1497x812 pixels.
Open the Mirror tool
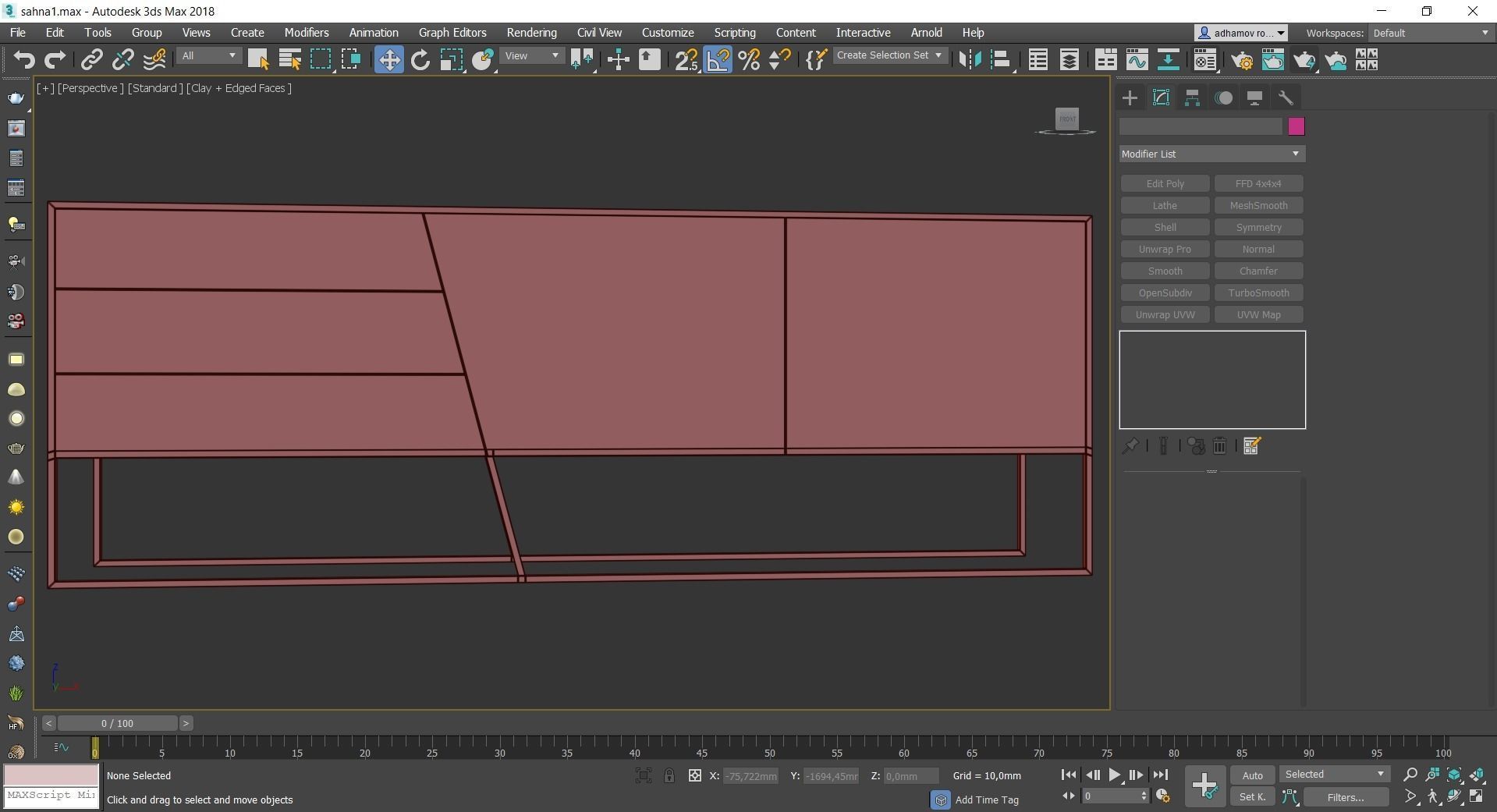[970, 60]
